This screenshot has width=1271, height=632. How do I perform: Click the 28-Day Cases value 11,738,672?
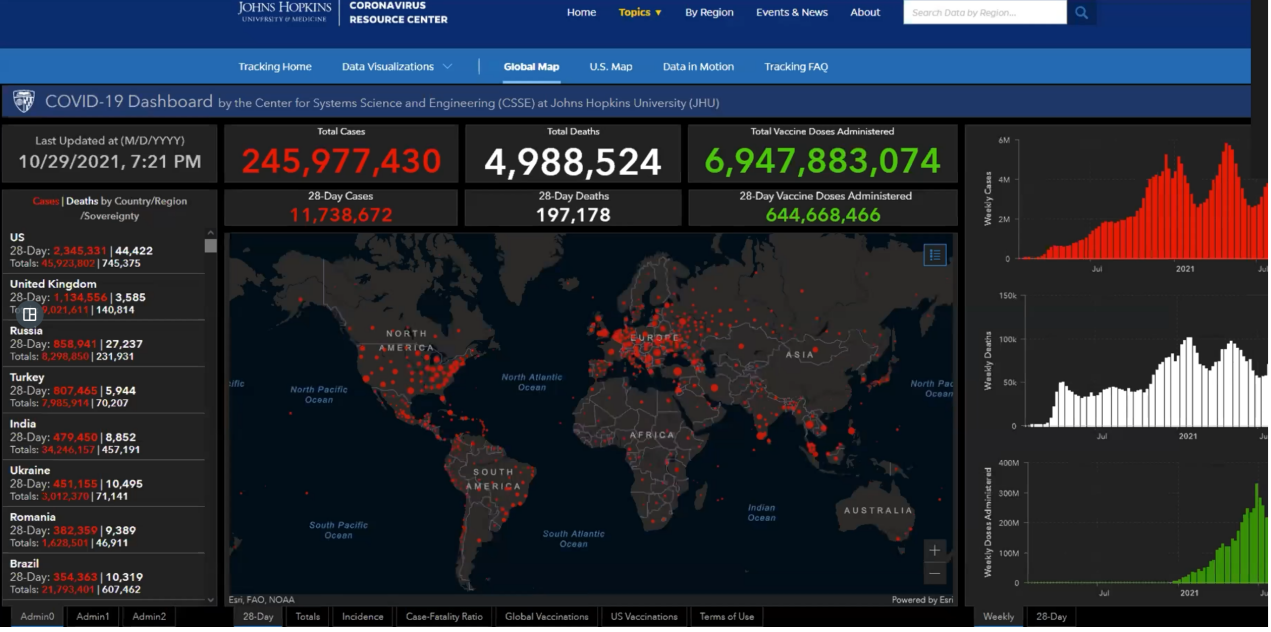[341, 214]
